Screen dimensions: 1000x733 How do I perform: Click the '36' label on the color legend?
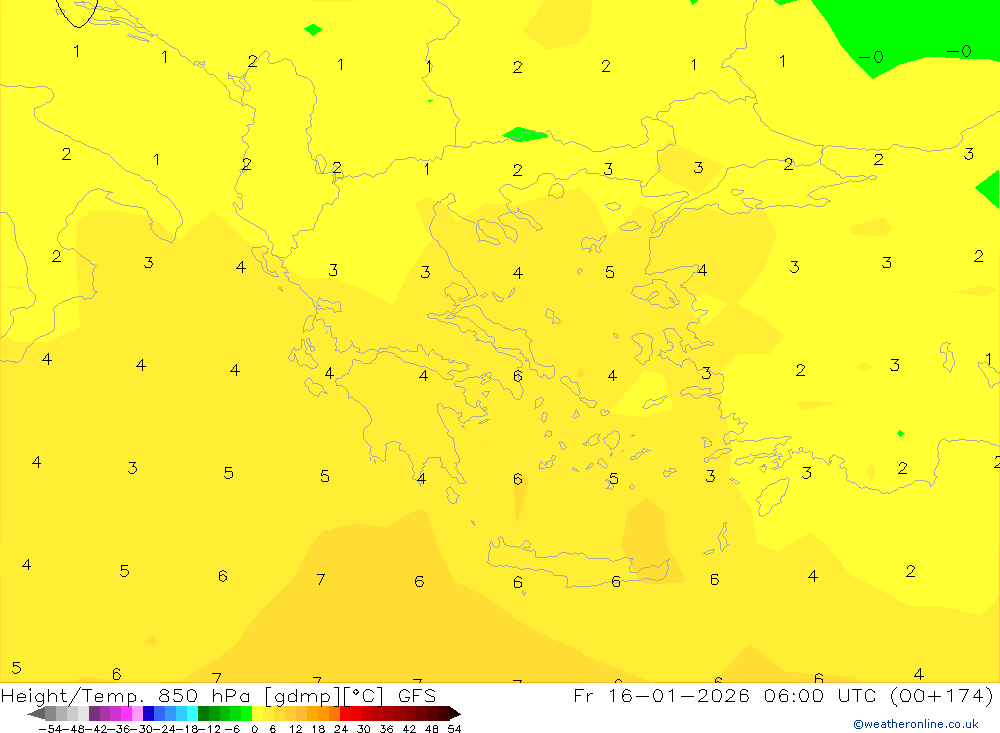tap(386, 729)
